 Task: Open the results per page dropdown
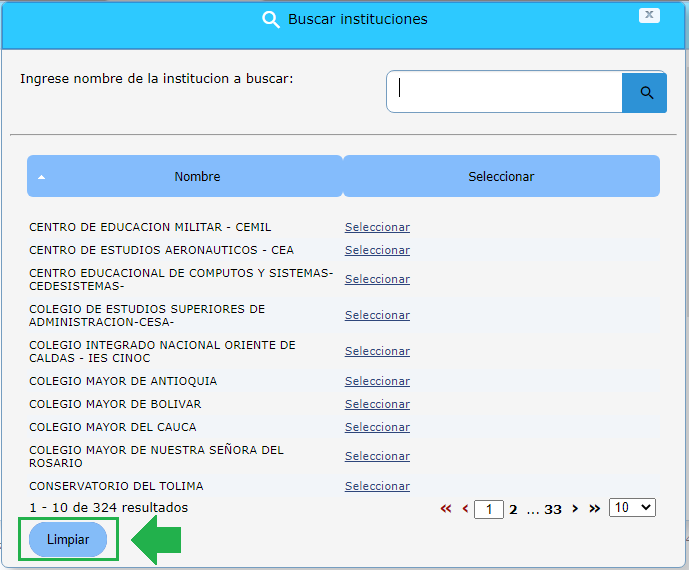point(632,508)
